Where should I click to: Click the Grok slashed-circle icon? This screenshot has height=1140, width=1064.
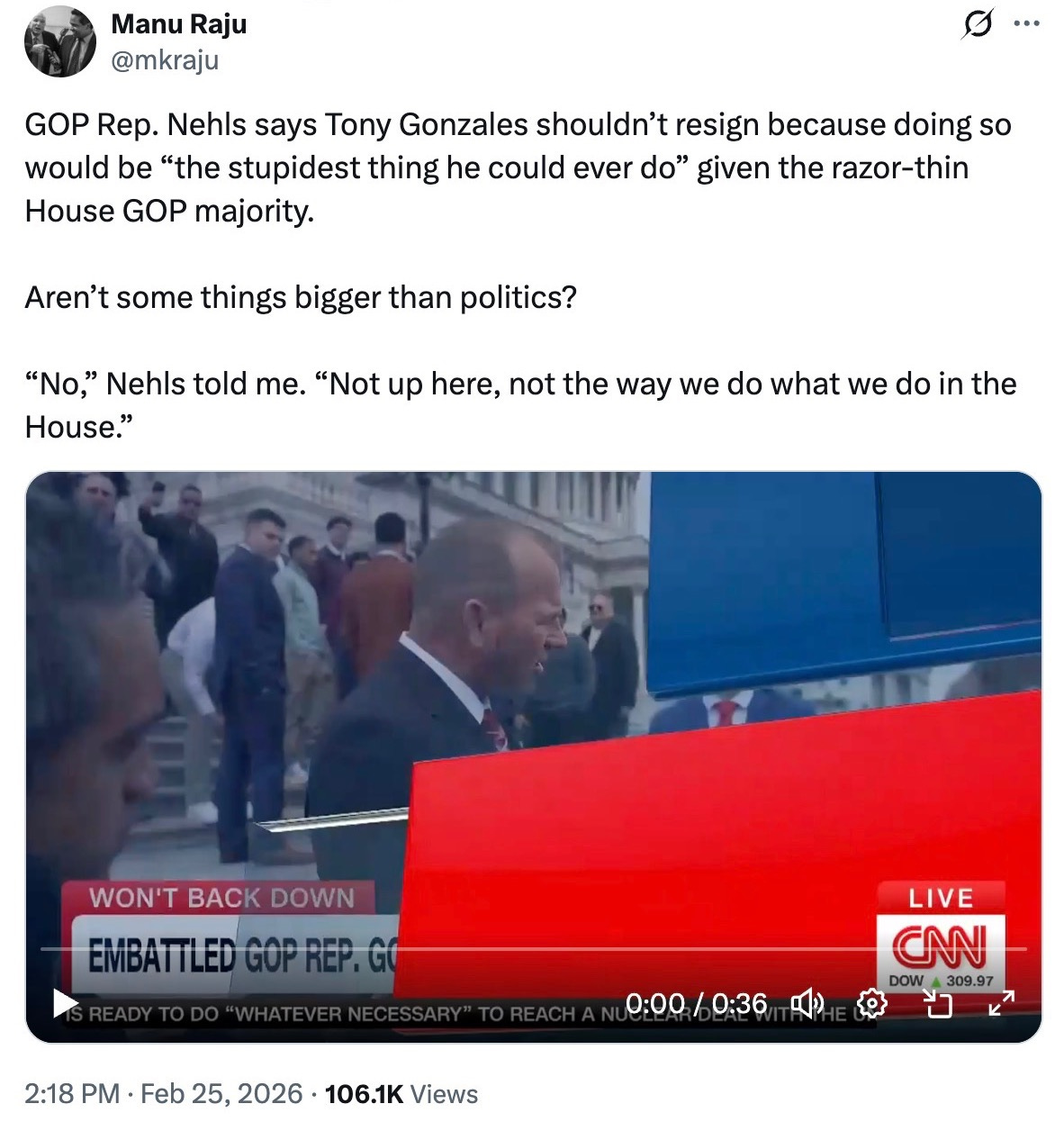coord(975,24)
